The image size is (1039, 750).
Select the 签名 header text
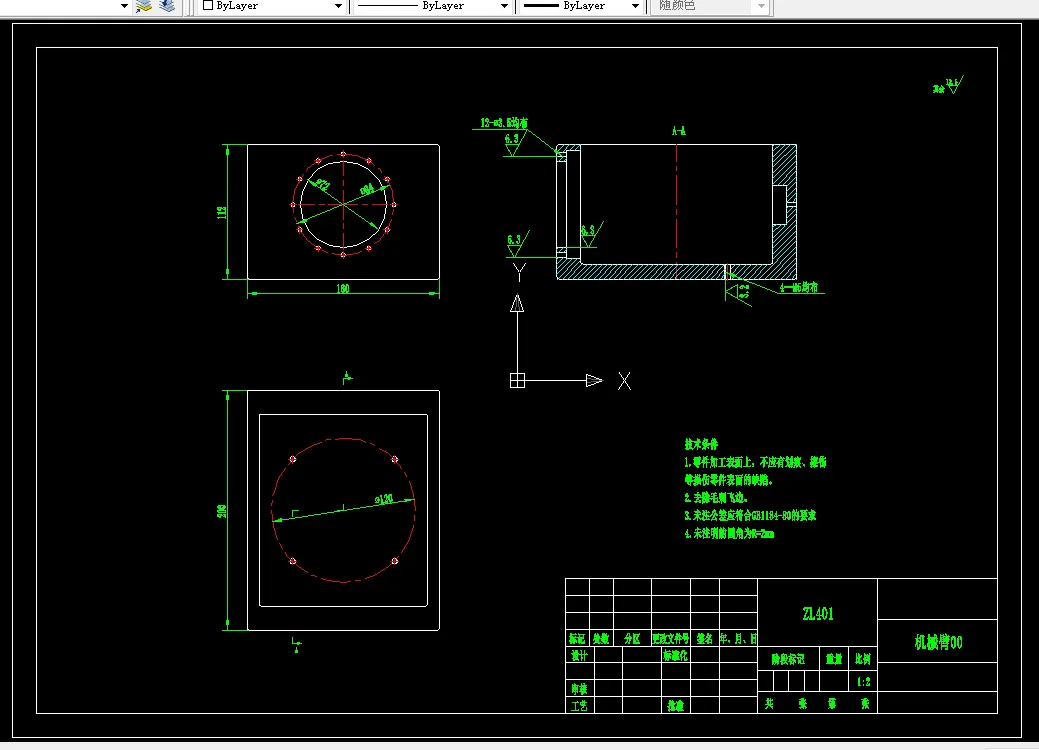pos(704,639)
